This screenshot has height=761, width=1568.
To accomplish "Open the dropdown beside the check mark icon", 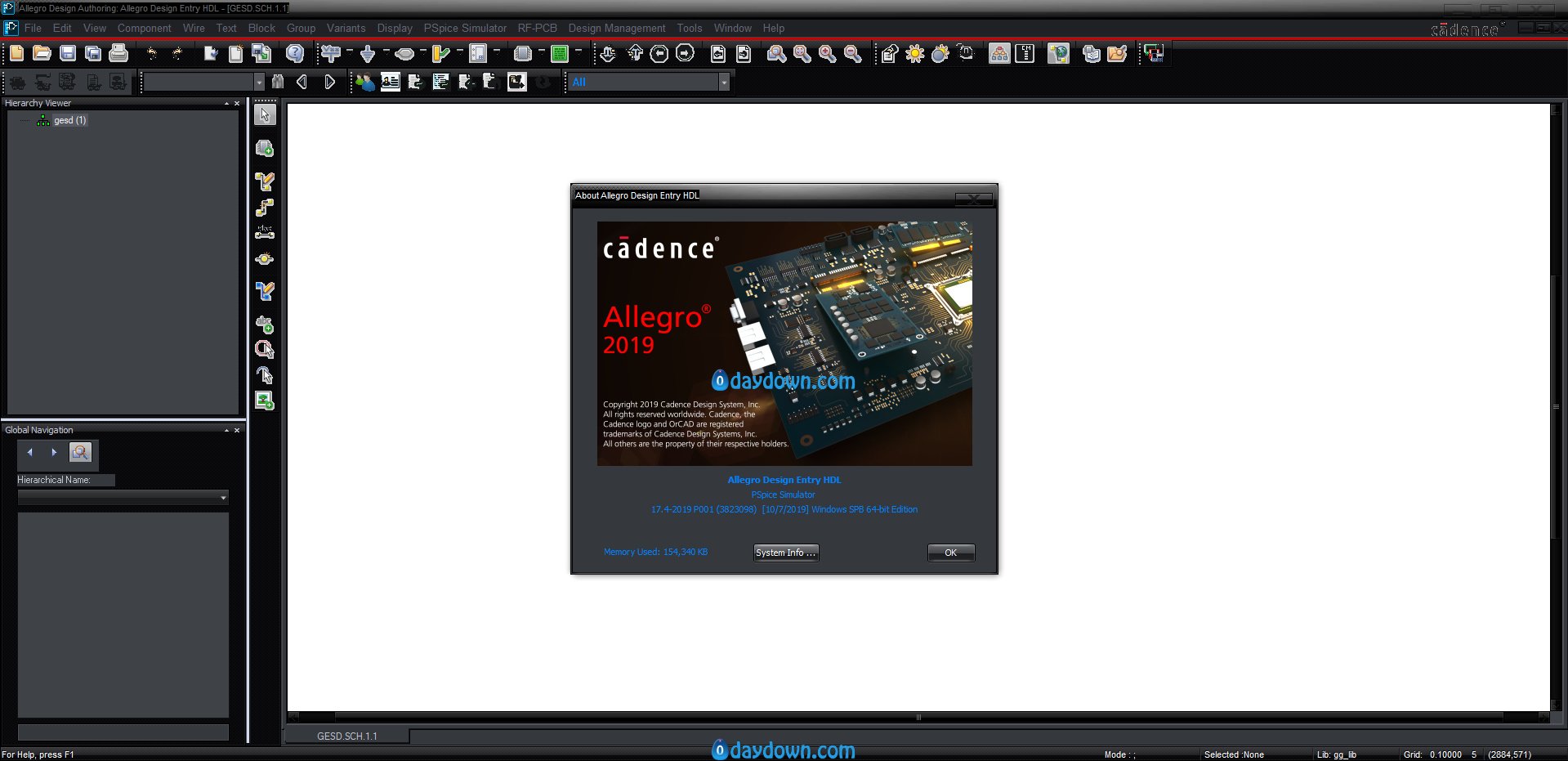I will pos(460,52).
